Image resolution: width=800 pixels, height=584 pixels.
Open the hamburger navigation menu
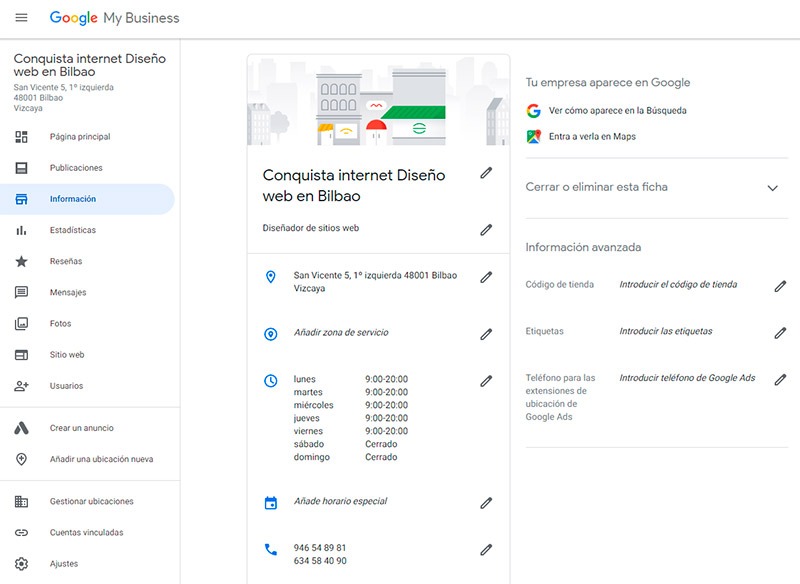pos(23,17)
